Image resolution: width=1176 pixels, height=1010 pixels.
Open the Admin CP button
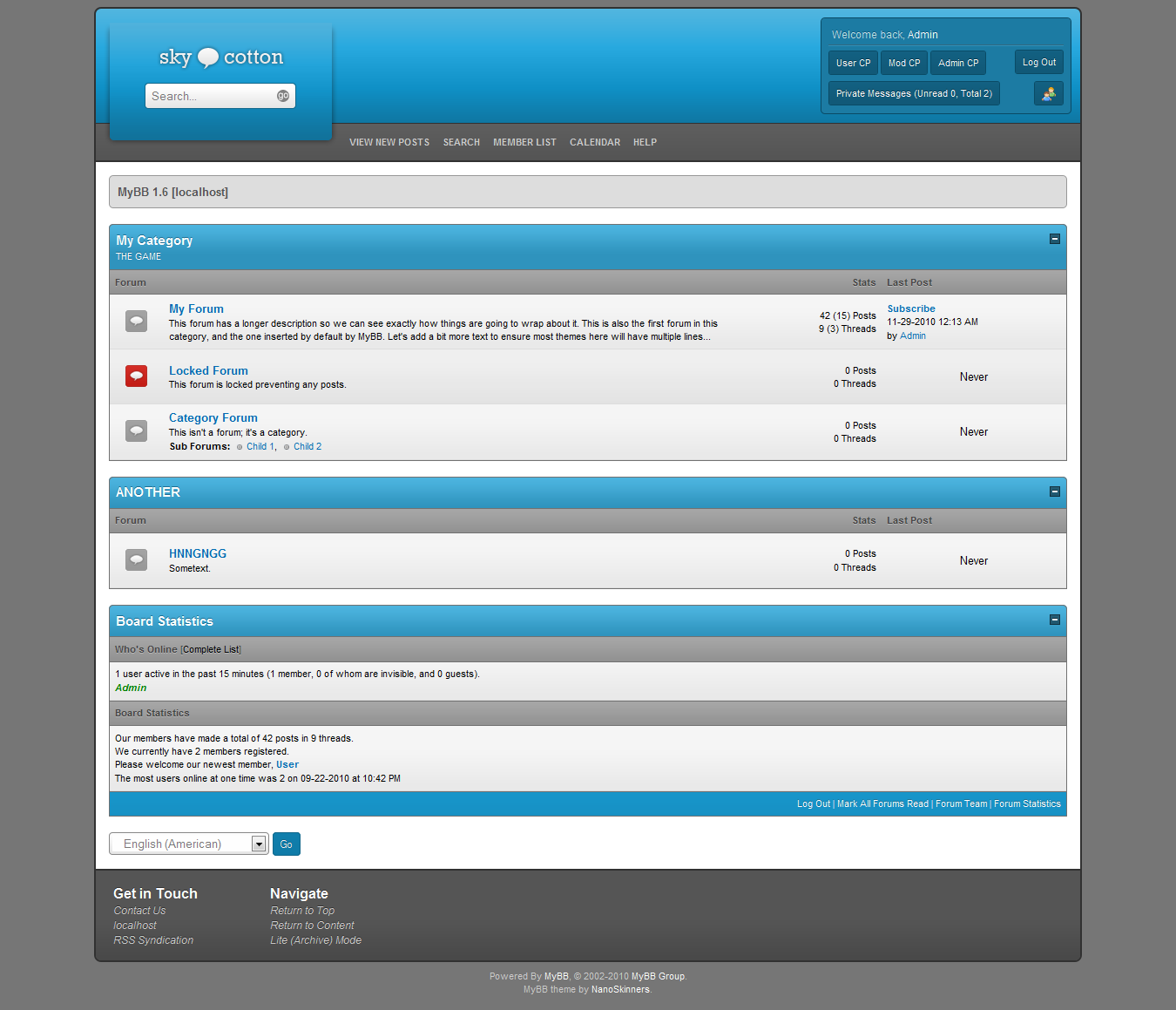[957, 63]
